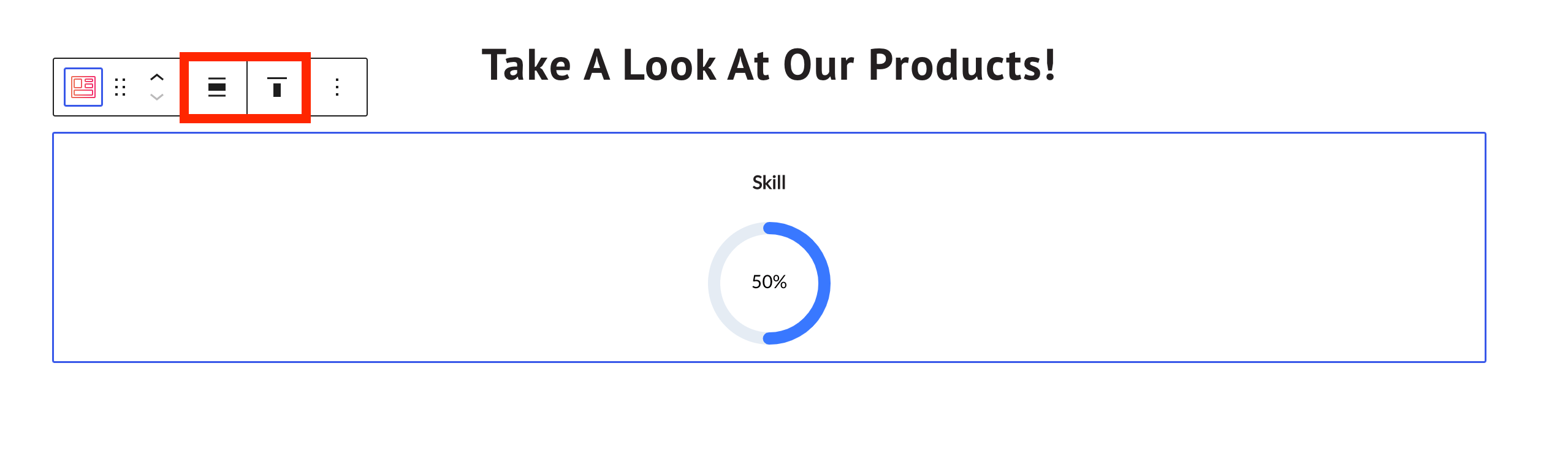
Task: Open the vertical align top control
Action: (x=276, y=87)
